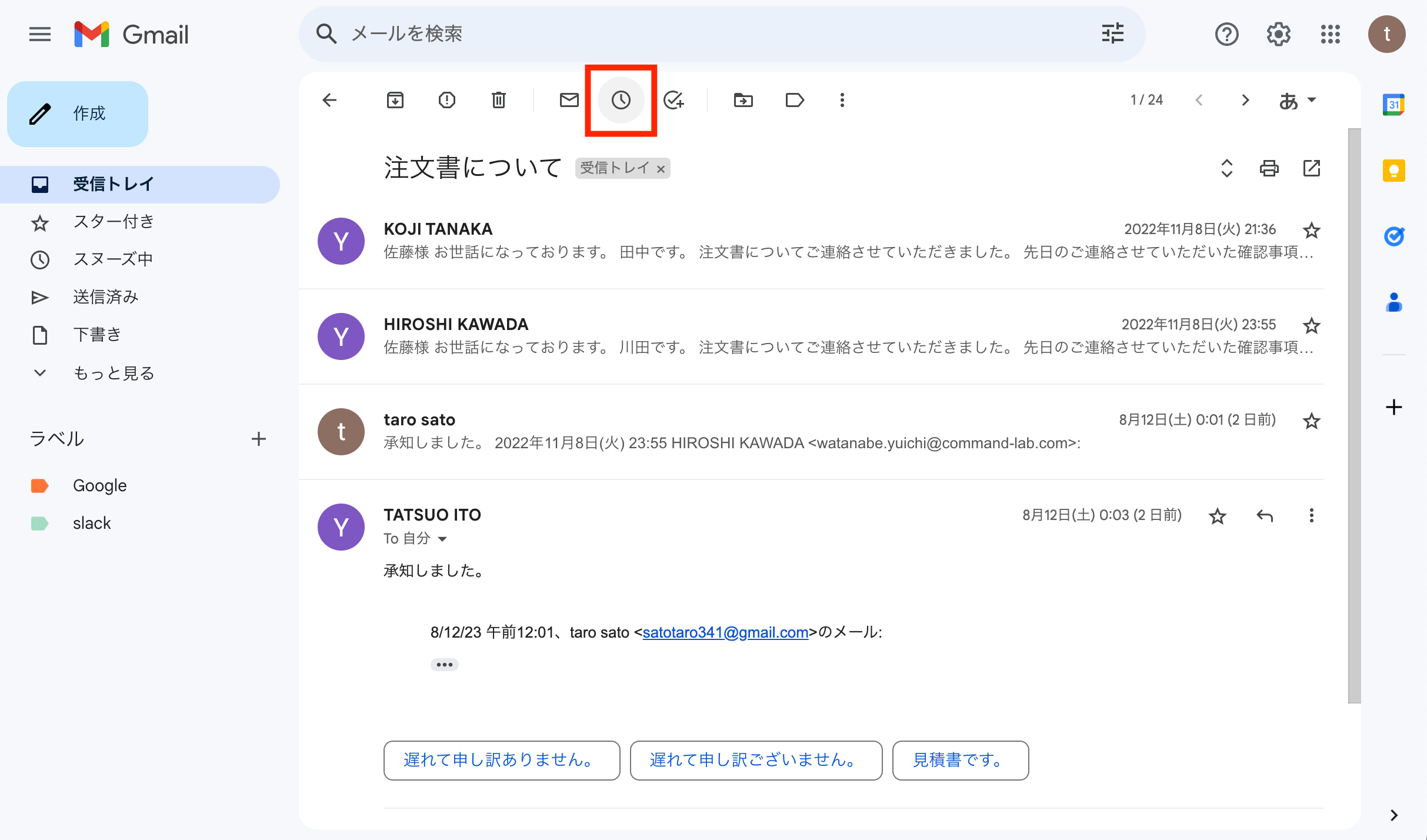The image size is (1427, 840).
Task: Expand the HIROSHI KAWADA message
Action: [811, 336]
